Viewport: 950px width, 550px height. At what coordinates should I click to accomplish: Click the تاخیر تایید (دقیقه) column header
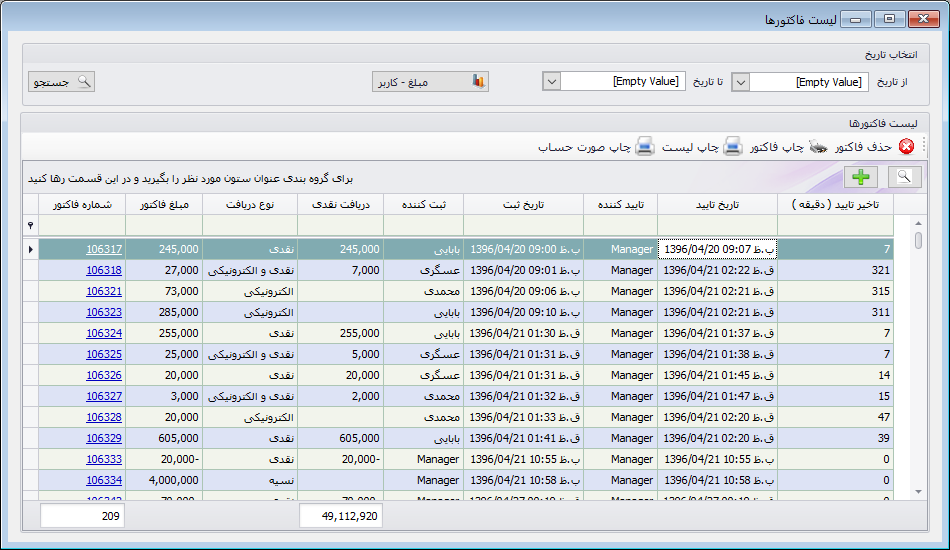pyautogui.click(x=835, y=205)
